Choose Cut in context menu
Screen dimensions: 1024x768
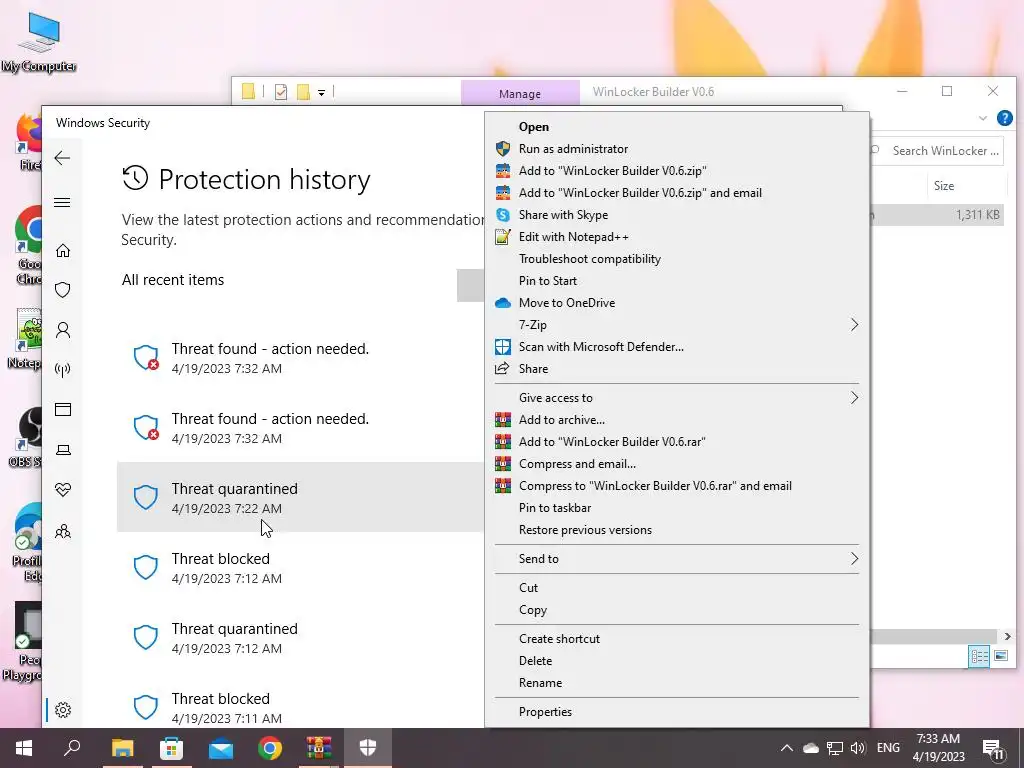pyautogui.click(x=677, y=588)
